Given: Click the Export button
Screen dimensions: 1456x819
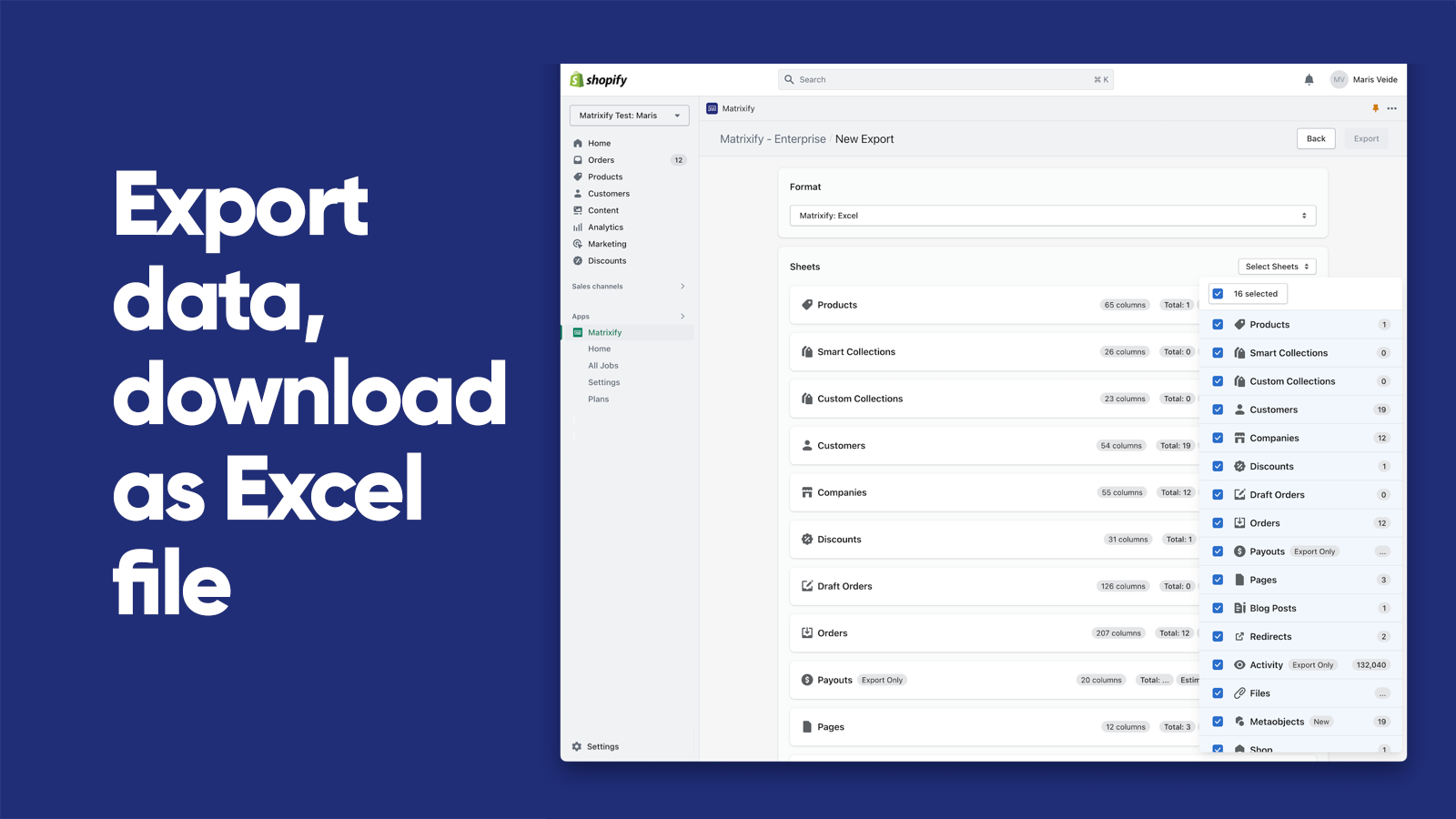Looking at the screenshot, I should pyautogui.click(x=1366, y=138).
